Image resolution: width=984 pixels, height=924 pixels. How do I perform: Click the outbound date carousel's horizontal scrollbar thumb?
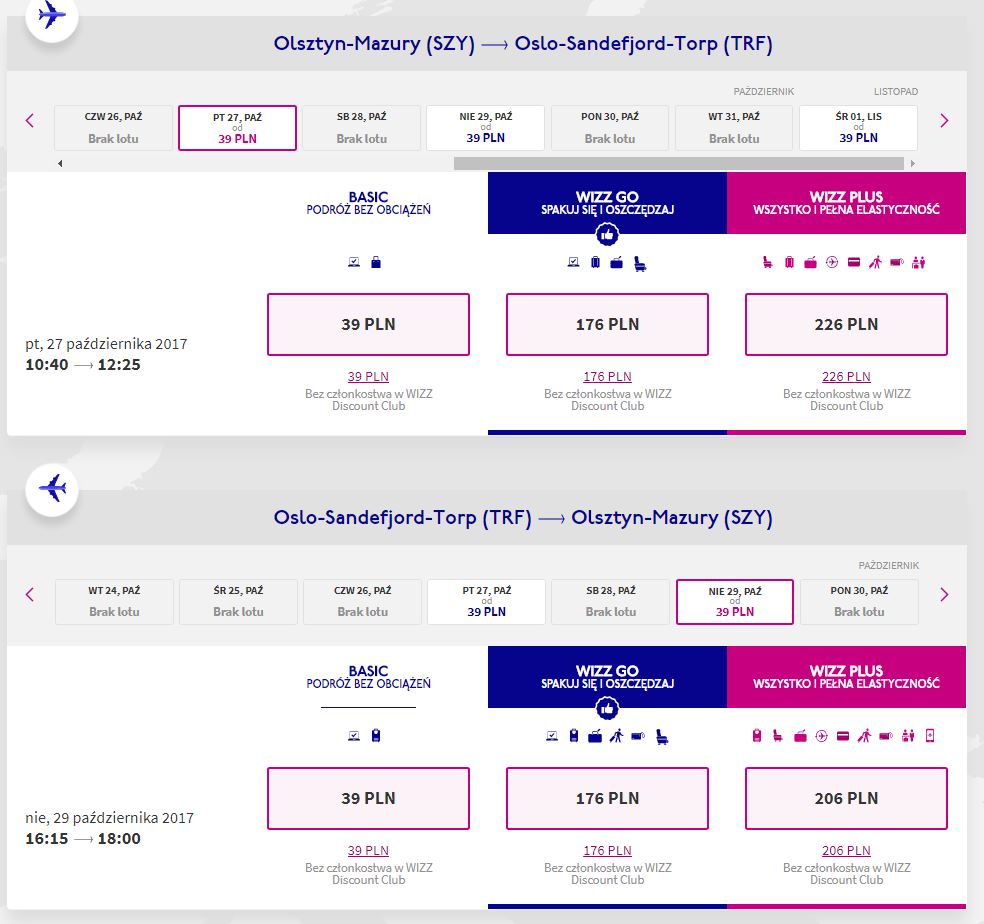pyautogui.click(x=678, y=163)
